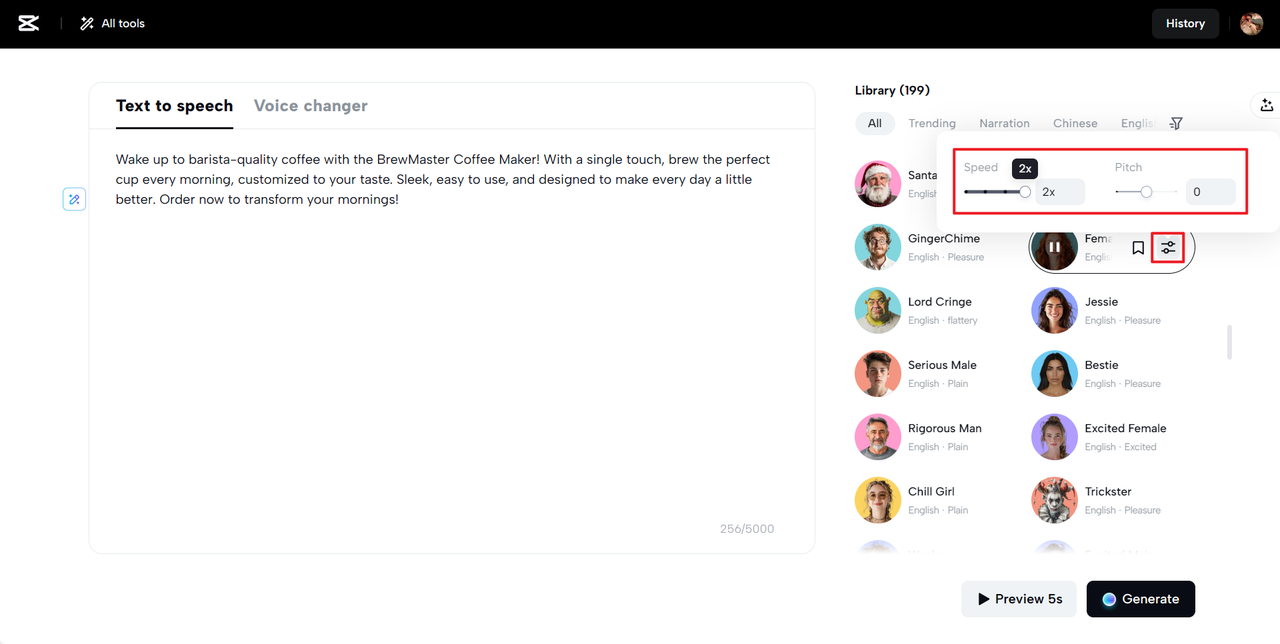The width and height of the screenshot is (1280, 644).
Task: Open the History panel
Action: click(x=1185, y=23)
